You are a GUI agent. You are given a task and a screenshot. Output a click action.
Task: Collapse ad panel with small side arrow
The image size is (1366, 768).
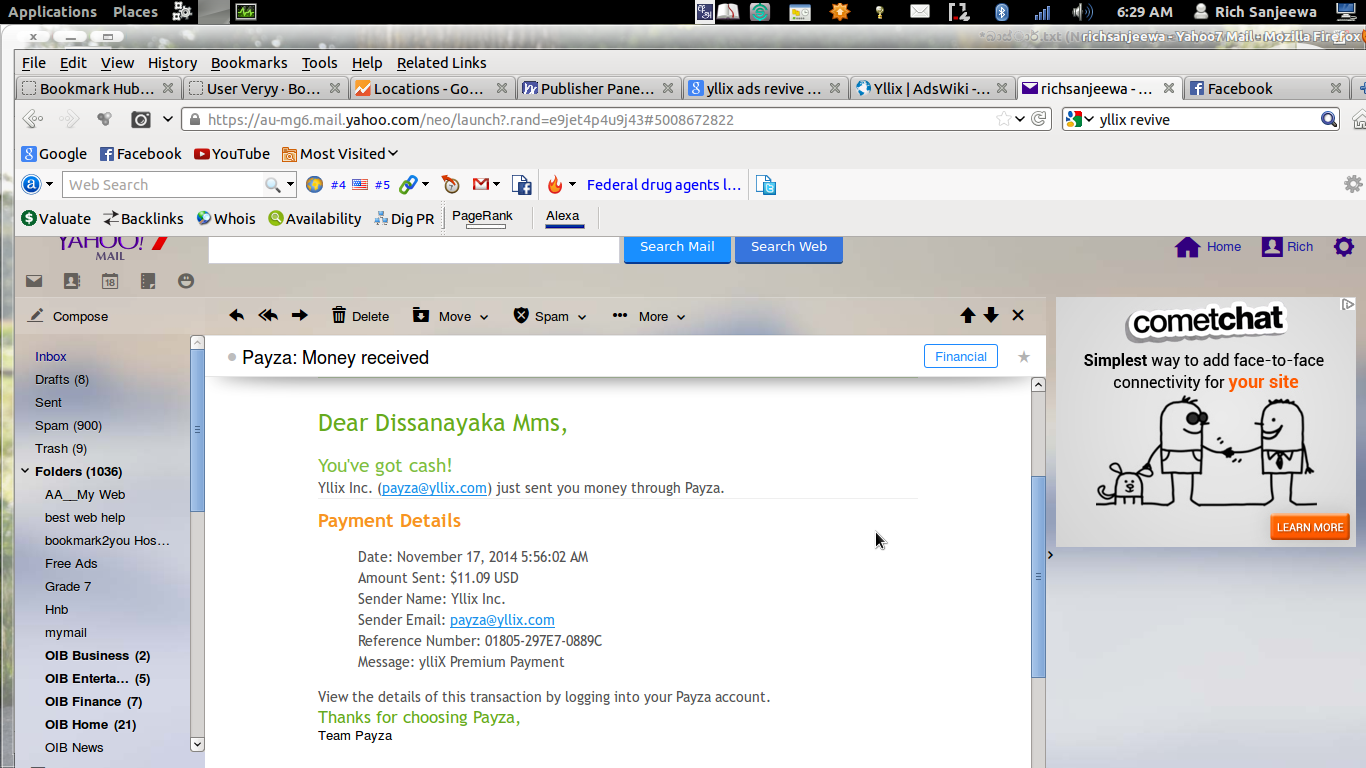pyautogui.click(x=1050, y=555)
